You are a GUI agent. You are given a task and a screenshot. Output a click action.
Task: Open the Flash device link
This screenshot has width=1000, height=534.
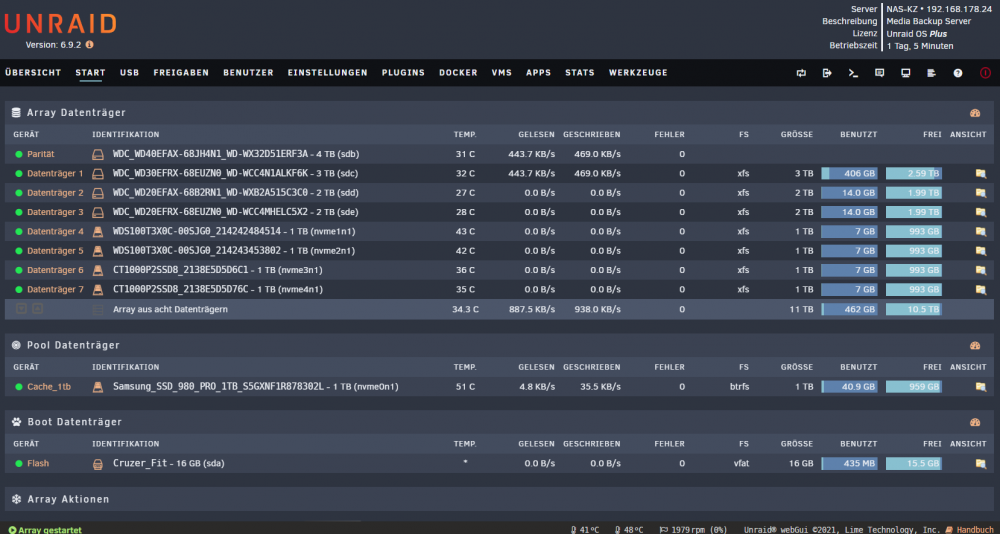(38, 464)
